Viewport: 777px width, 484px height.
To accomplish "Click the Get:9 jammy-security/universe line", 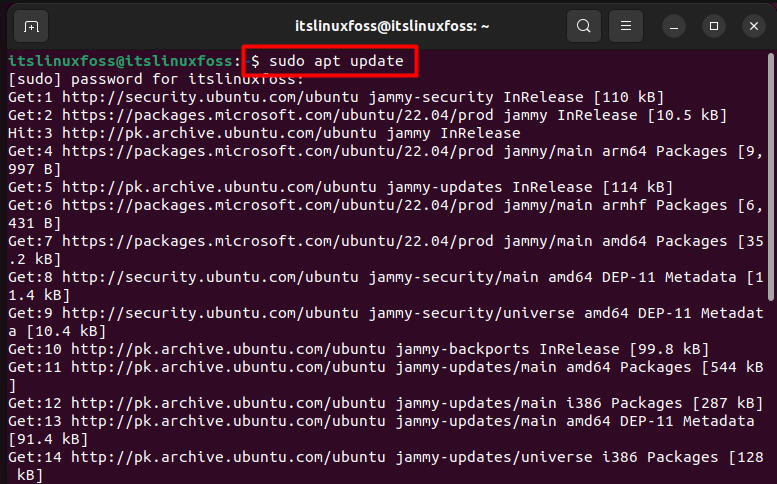I will (x=386, y=322).
